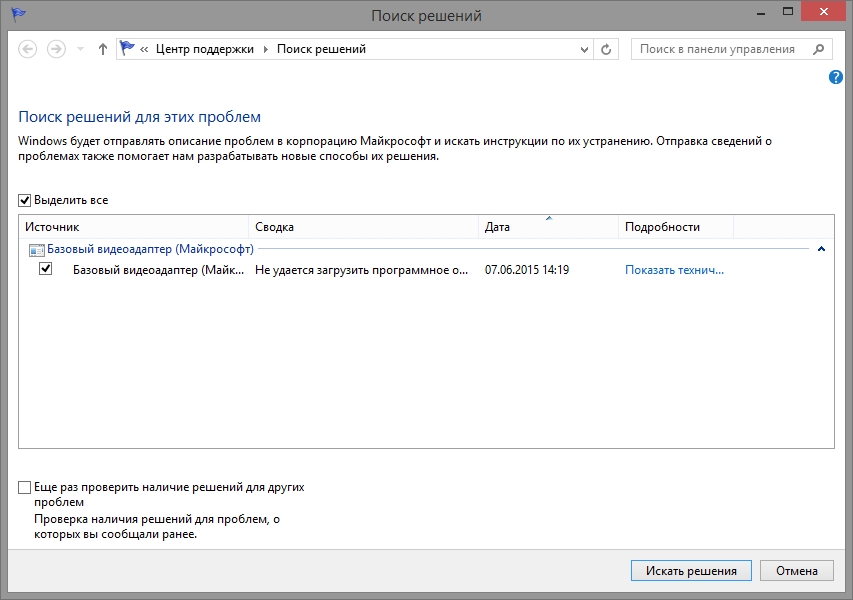Go up one level with the up arrow
This screenshot has height=600, width=853.
coord(103,50)
